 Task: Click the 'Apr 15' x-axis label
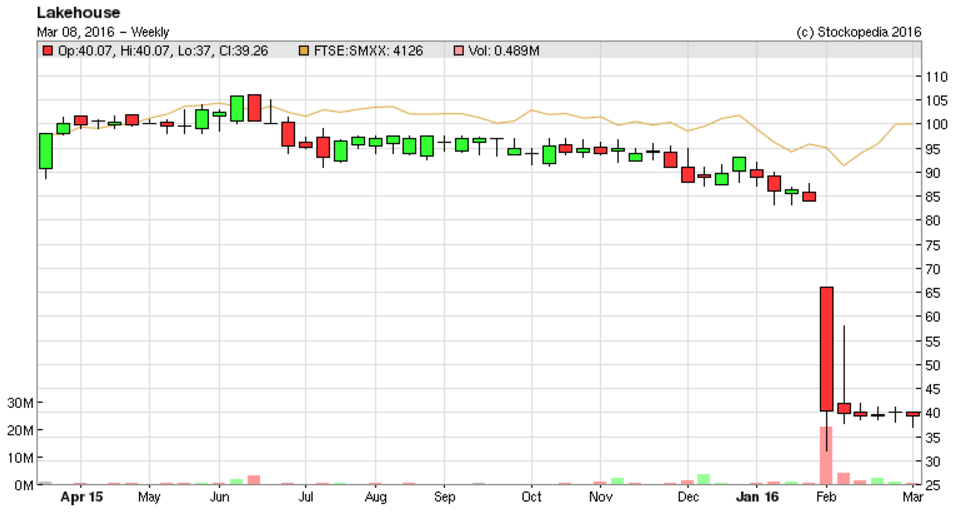point(82,497)
